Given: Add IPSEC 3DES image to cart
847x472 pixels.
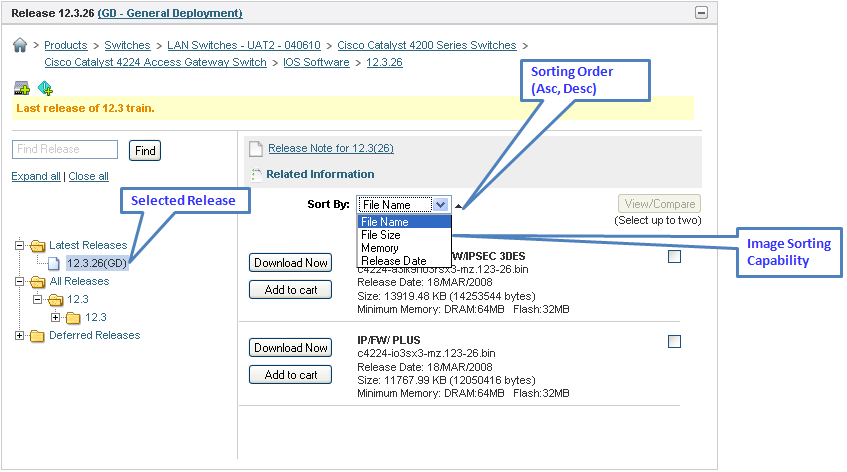Looking at the screenshot, I should 291,290.
